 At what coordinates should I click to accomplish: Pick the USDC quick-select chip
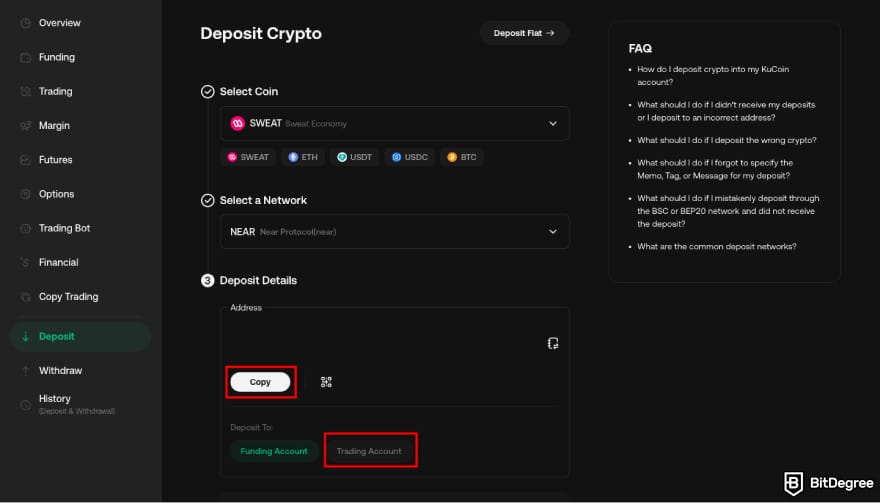410,157
